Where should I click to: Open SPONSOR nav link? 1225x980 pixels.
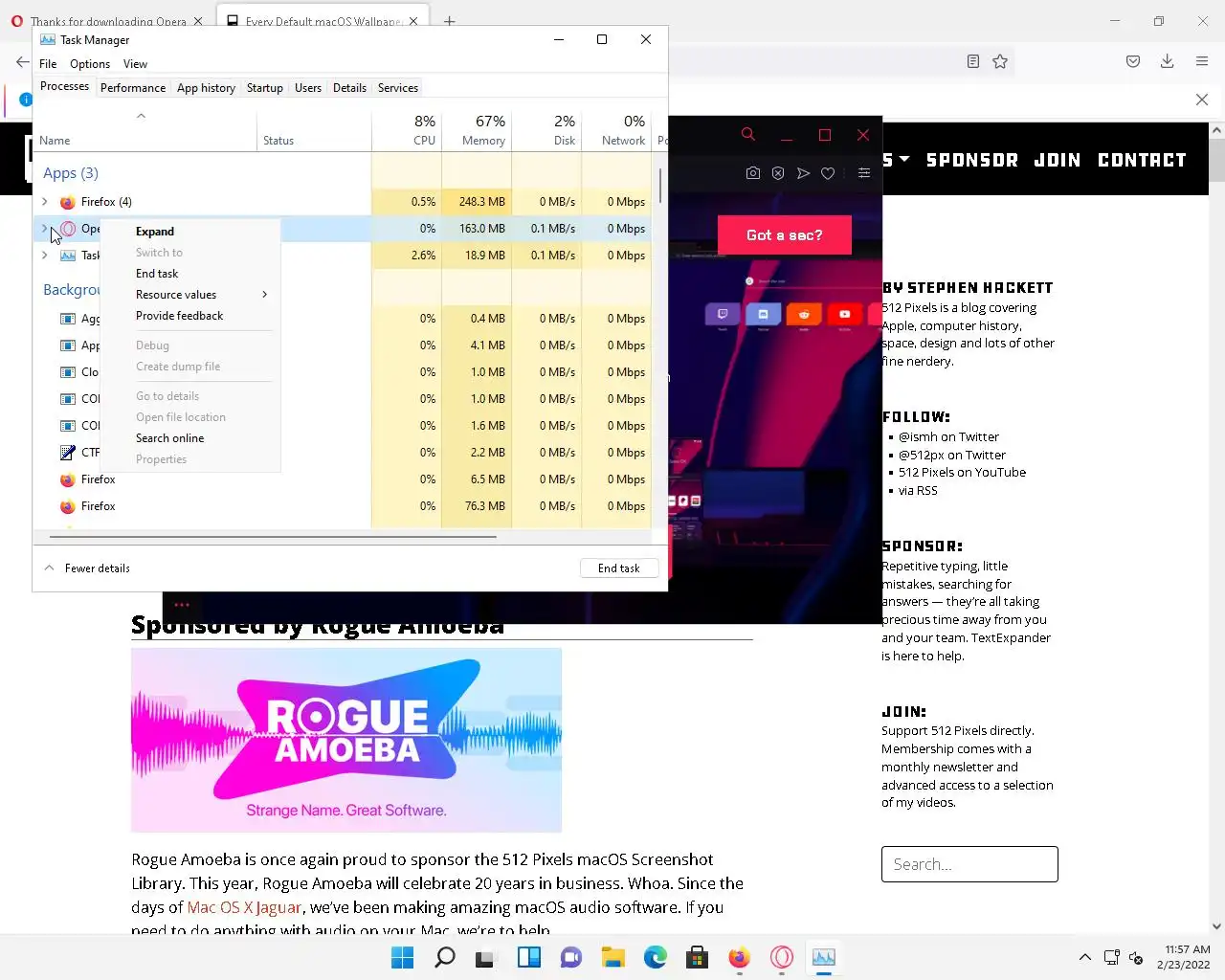972,160
